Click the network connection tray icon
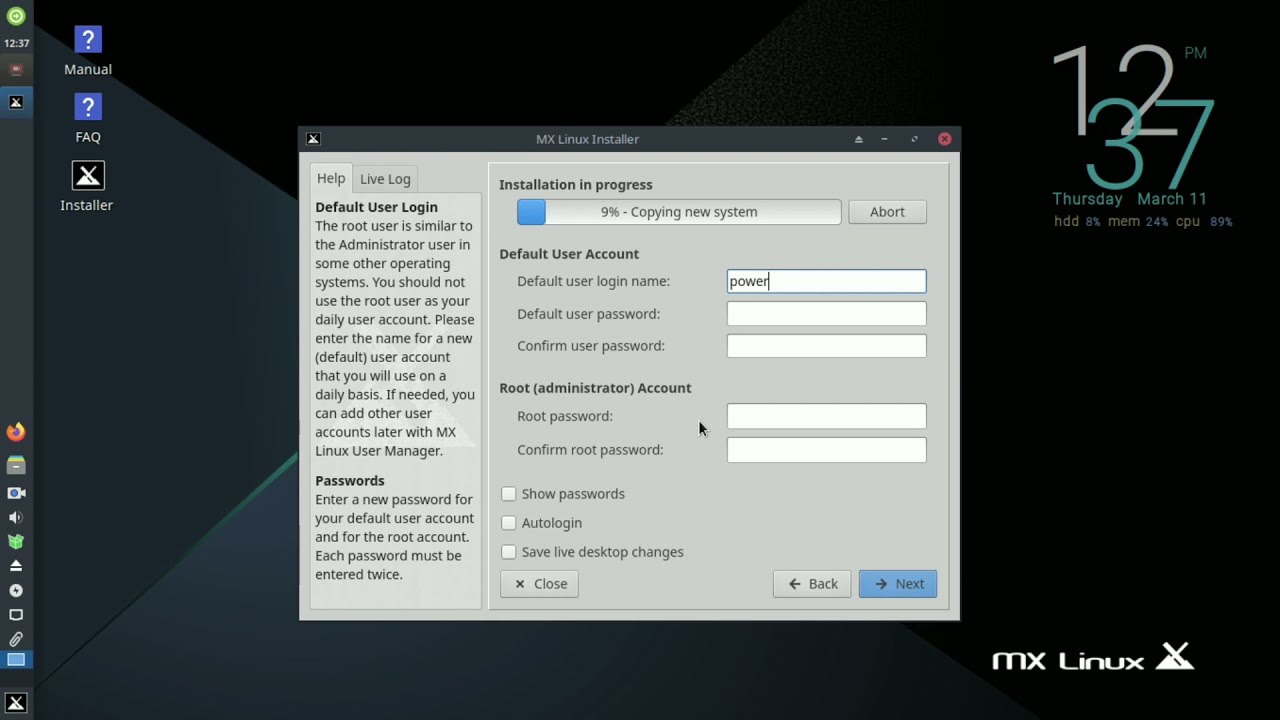 pyautogui.click(x=16, y=614)
